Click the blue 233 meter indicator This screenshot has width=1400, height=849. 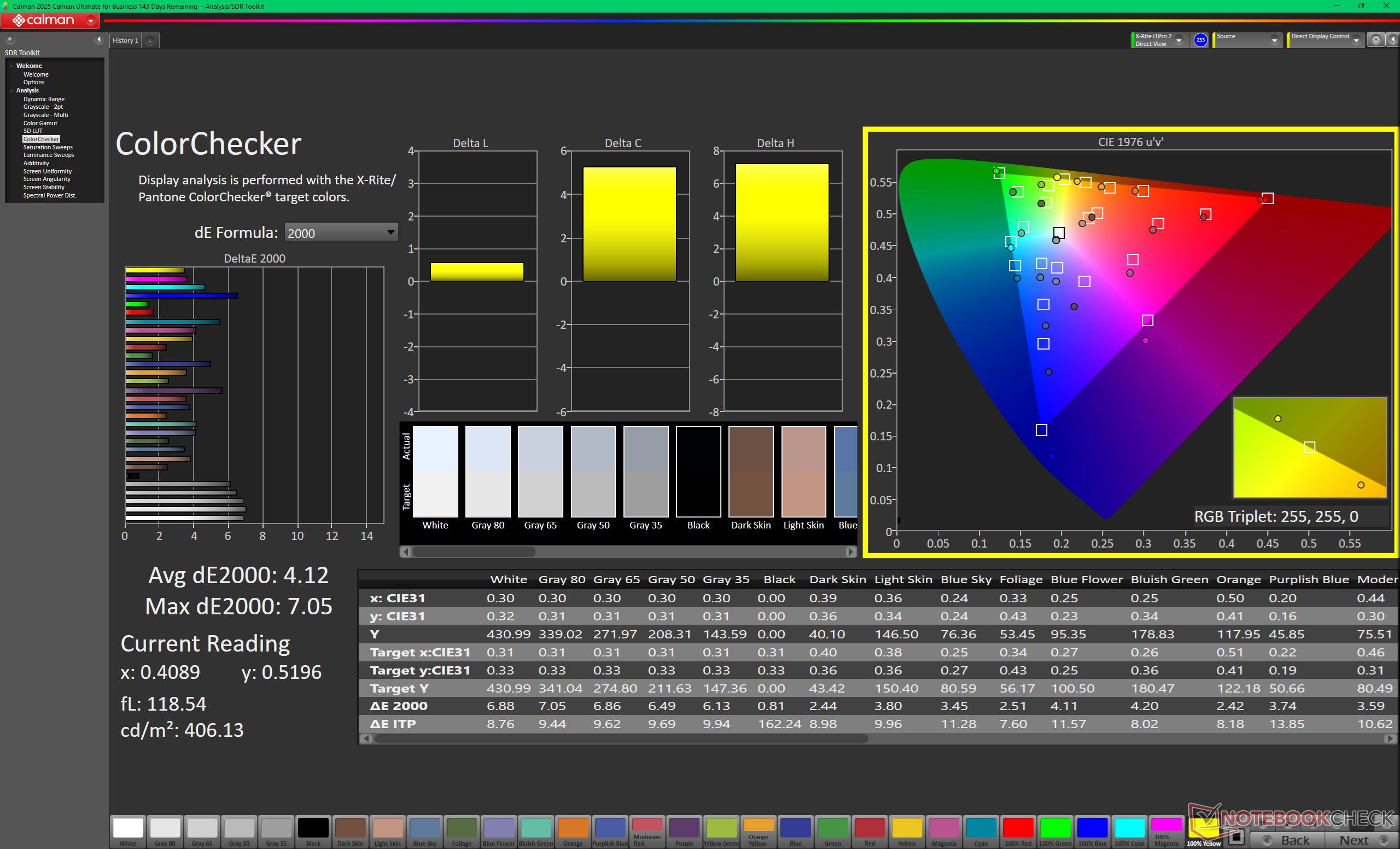(x=1200, y=40)
